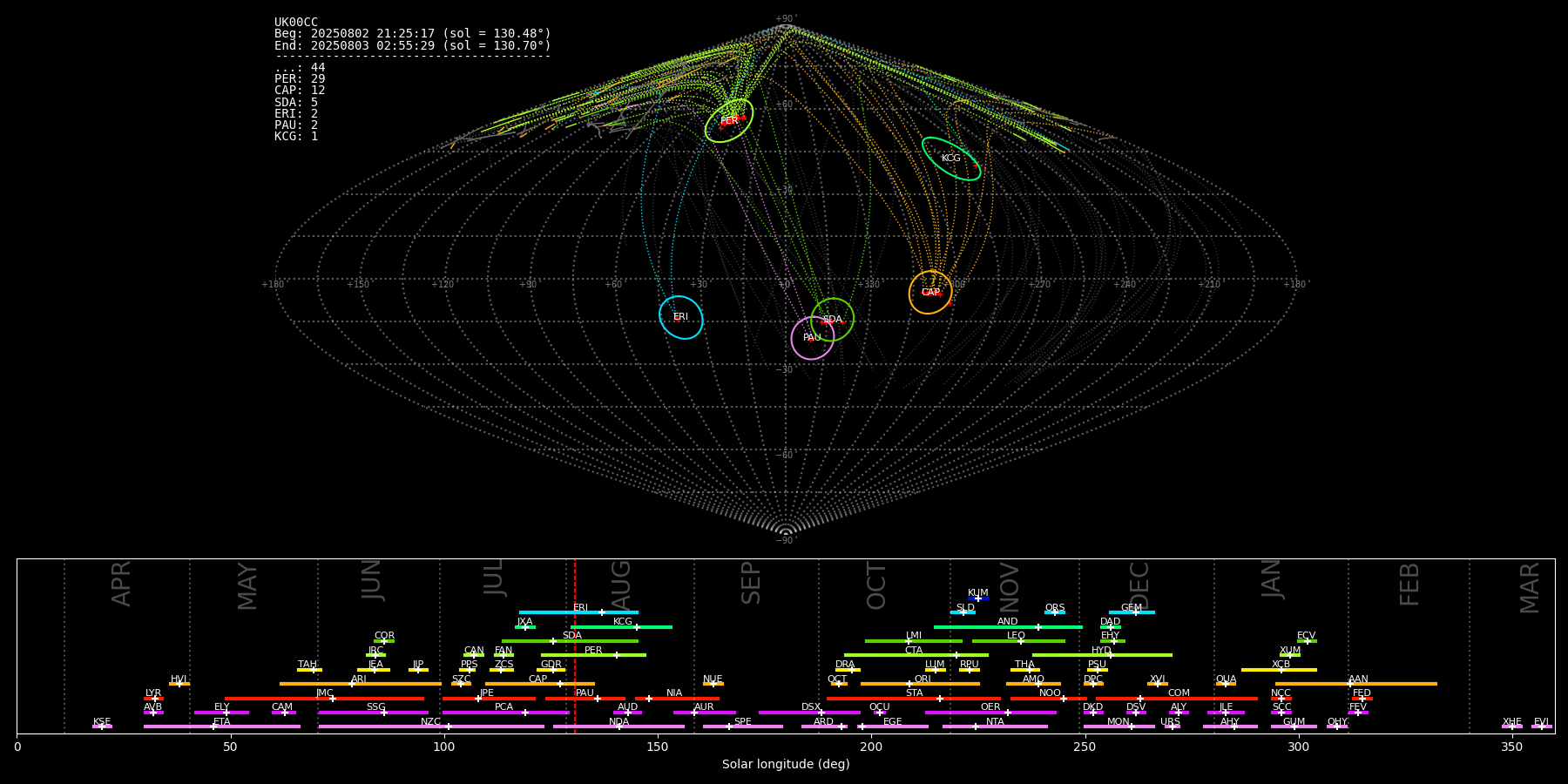This screenshot has width=1568, height=784.
Task: Click the KSE shower marker in the timeline
Action: pos(102,727)
